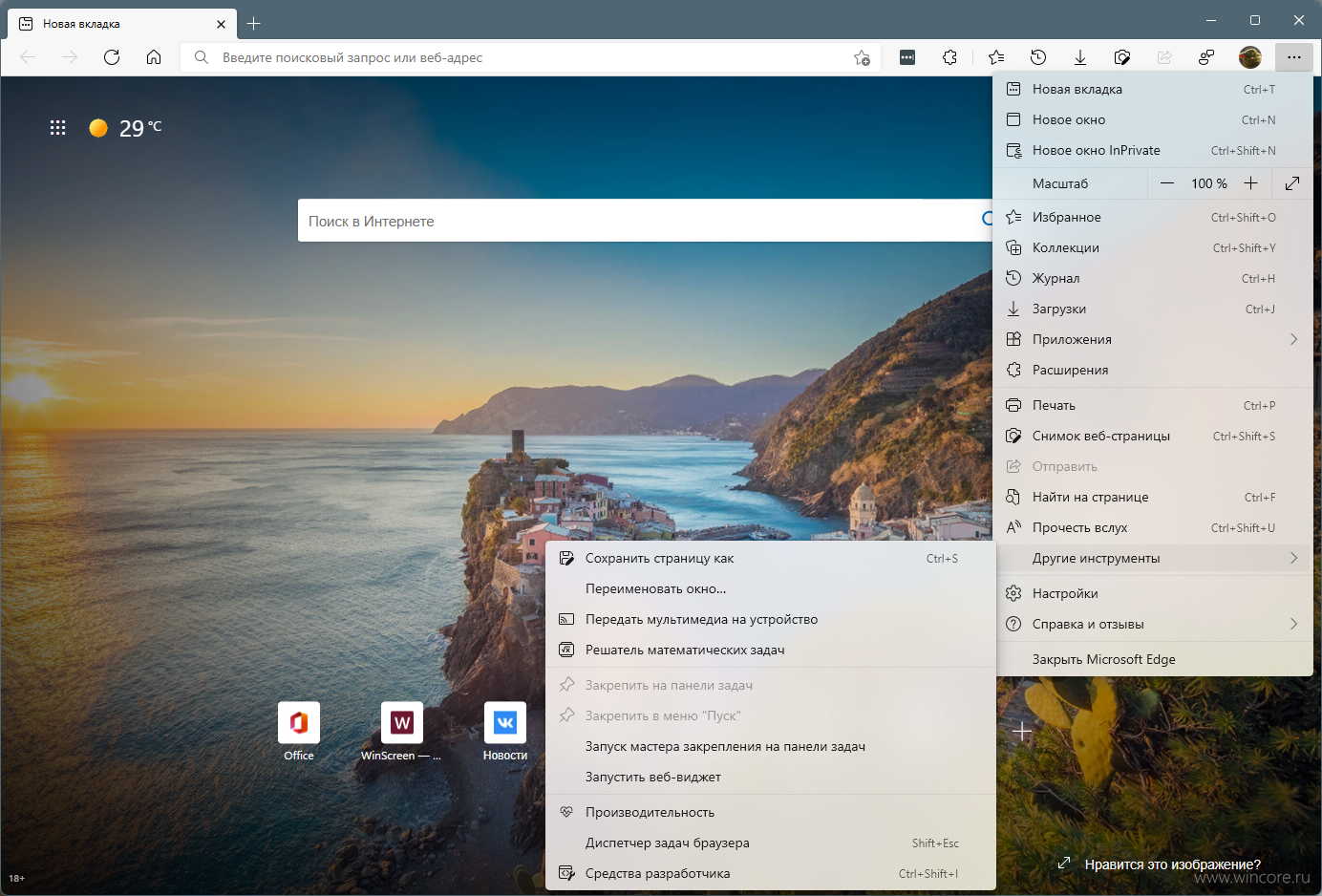The image size is (1322, 896).
Task: Open the Extensions puzzle icon in toolbar
Action: 949,57
